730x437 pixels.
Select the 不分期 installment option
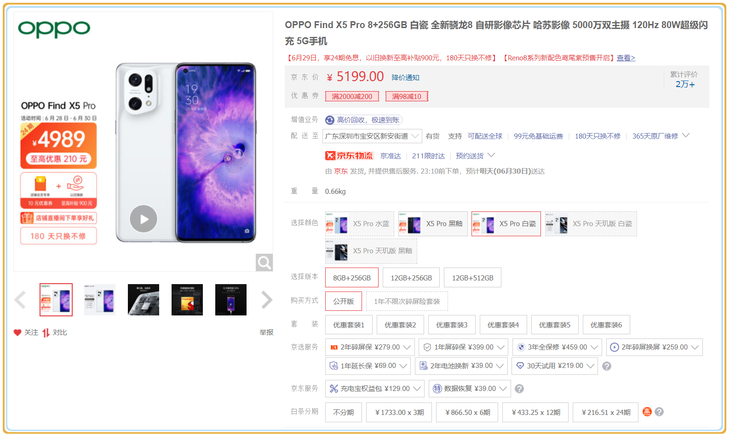[x=343, y=412]
